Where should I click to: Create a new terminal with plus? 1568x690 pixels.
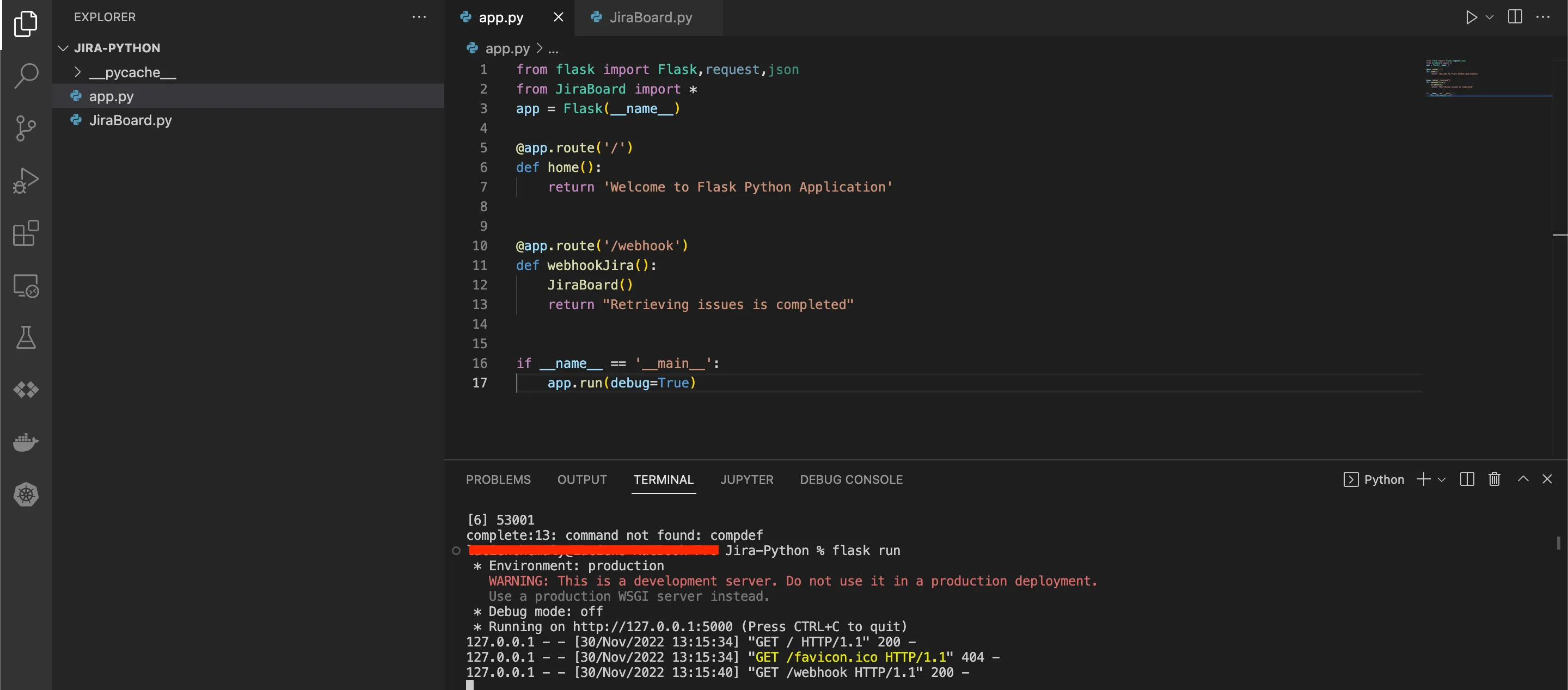tap(1423, 479)
